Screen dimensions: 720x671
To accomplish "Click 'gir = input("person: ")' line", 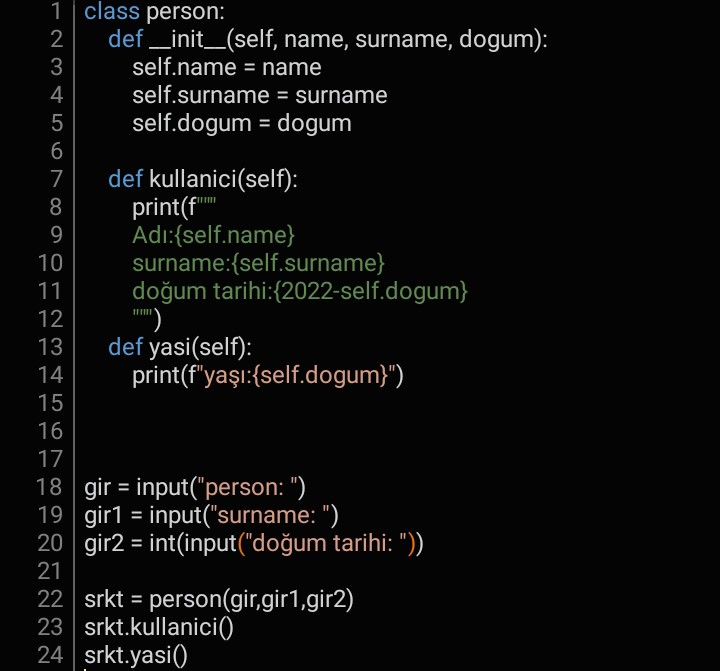I will (195, 487).
